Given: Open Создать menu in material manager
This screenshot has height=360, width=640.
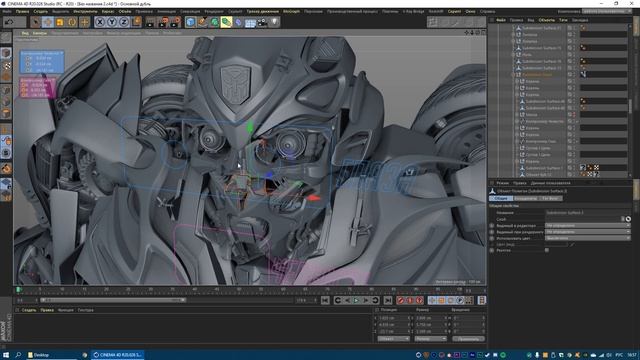Looking at the screenshot, I should point(29,310).
